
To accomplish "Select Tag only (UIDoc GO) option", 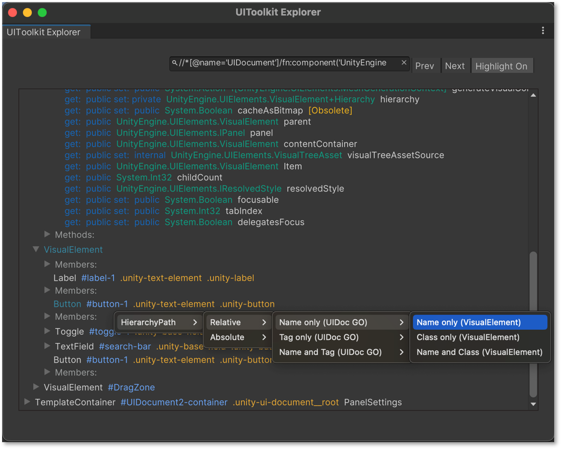I will 341,337.
